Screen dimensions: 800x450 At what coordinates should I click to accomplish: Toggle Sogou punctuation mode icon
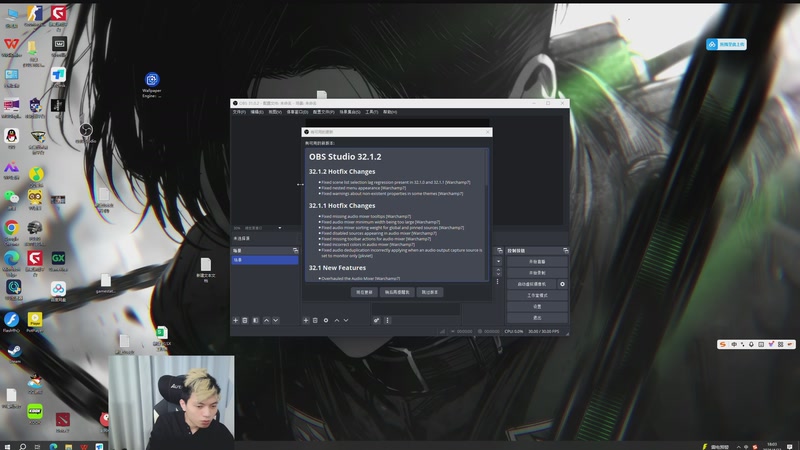[x=742, y=344]
